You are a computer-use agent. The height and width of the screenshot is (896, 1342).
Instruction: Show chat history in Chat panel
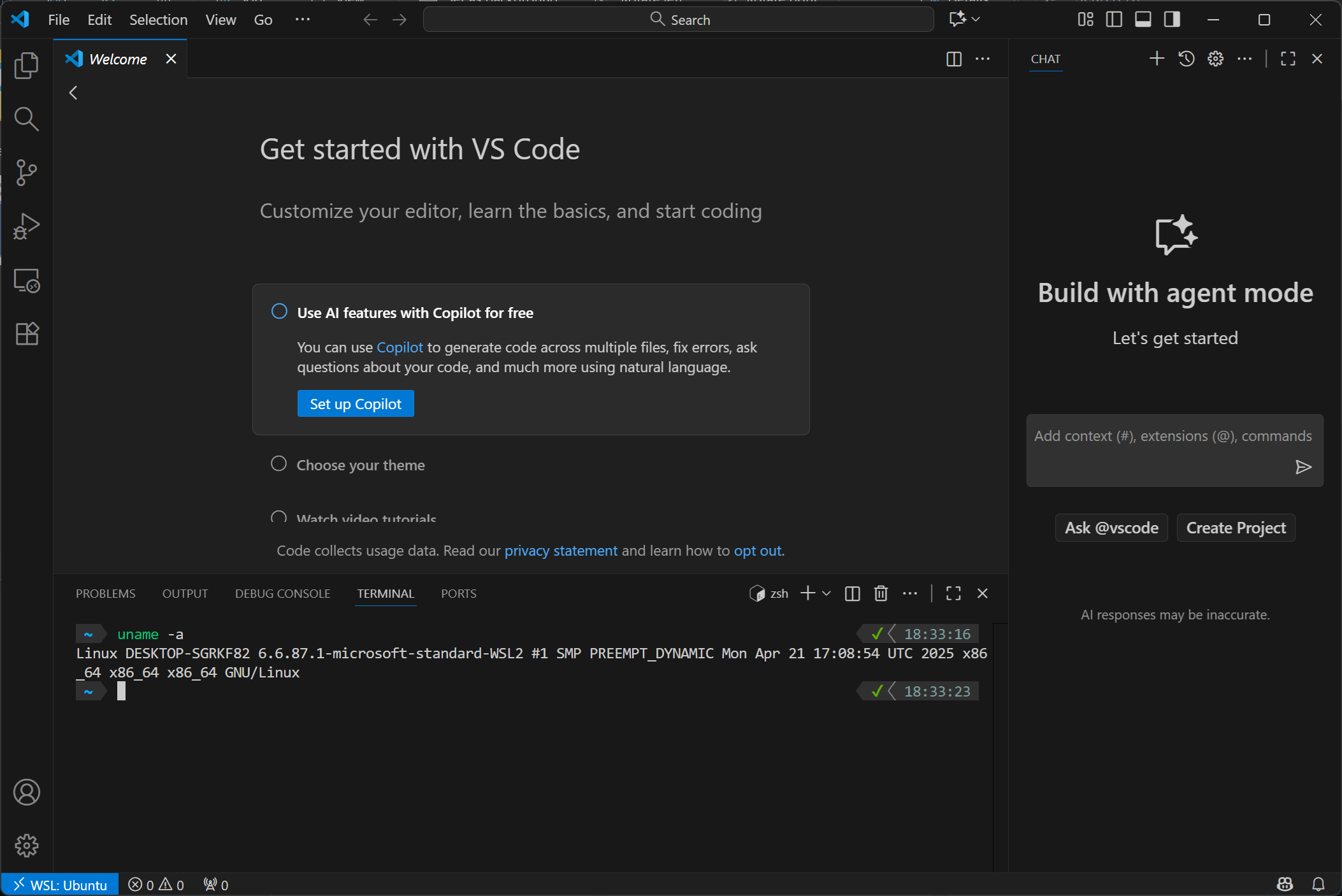1186,59
